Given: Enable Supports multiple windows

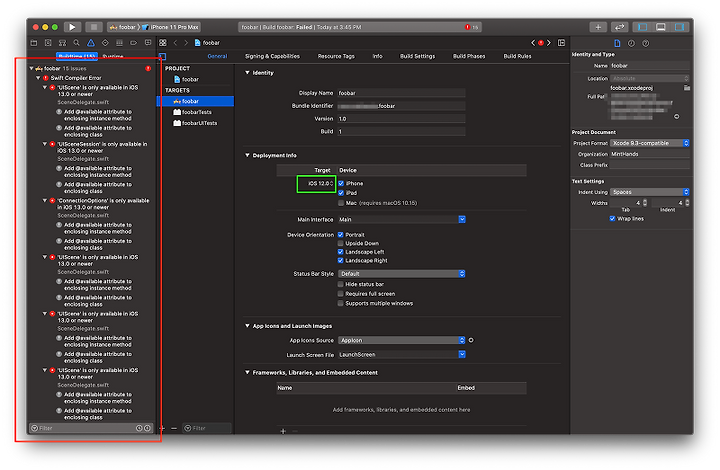Looking at the screenshot, I should [341, 303].
